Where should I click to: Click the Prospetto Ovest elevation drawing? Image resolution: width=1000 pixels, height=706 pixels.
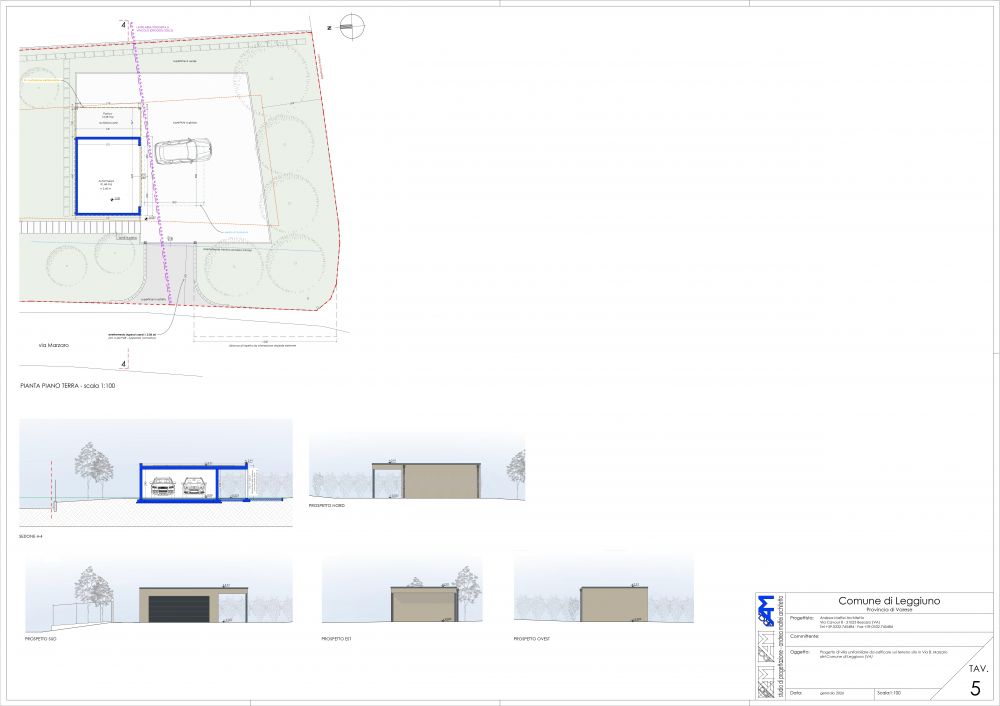[x=610, y=605]
